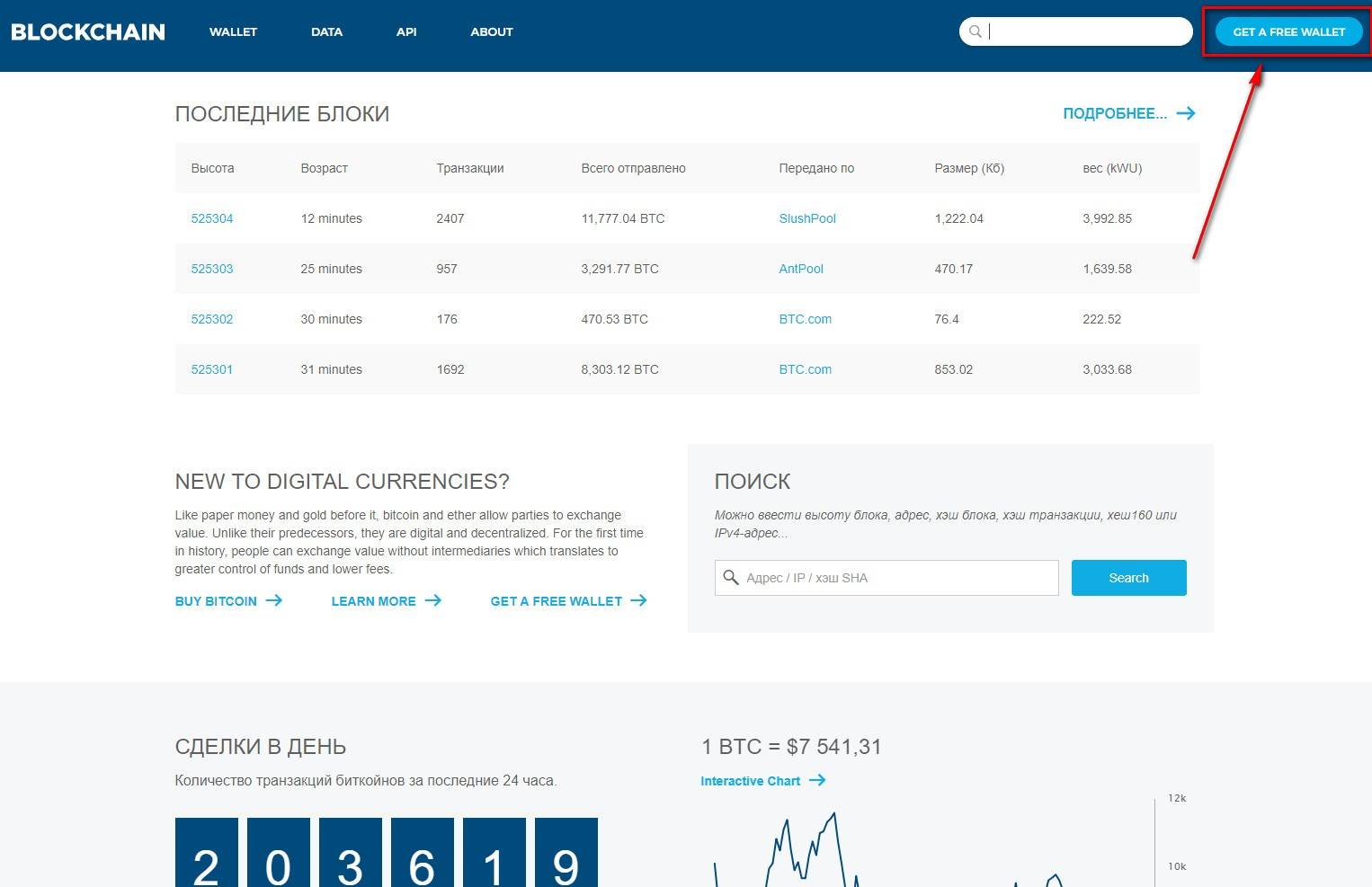The height and width of the screenshot is (887, 1372).
Task: Click the blue Search button
Action: [1128, 578]
